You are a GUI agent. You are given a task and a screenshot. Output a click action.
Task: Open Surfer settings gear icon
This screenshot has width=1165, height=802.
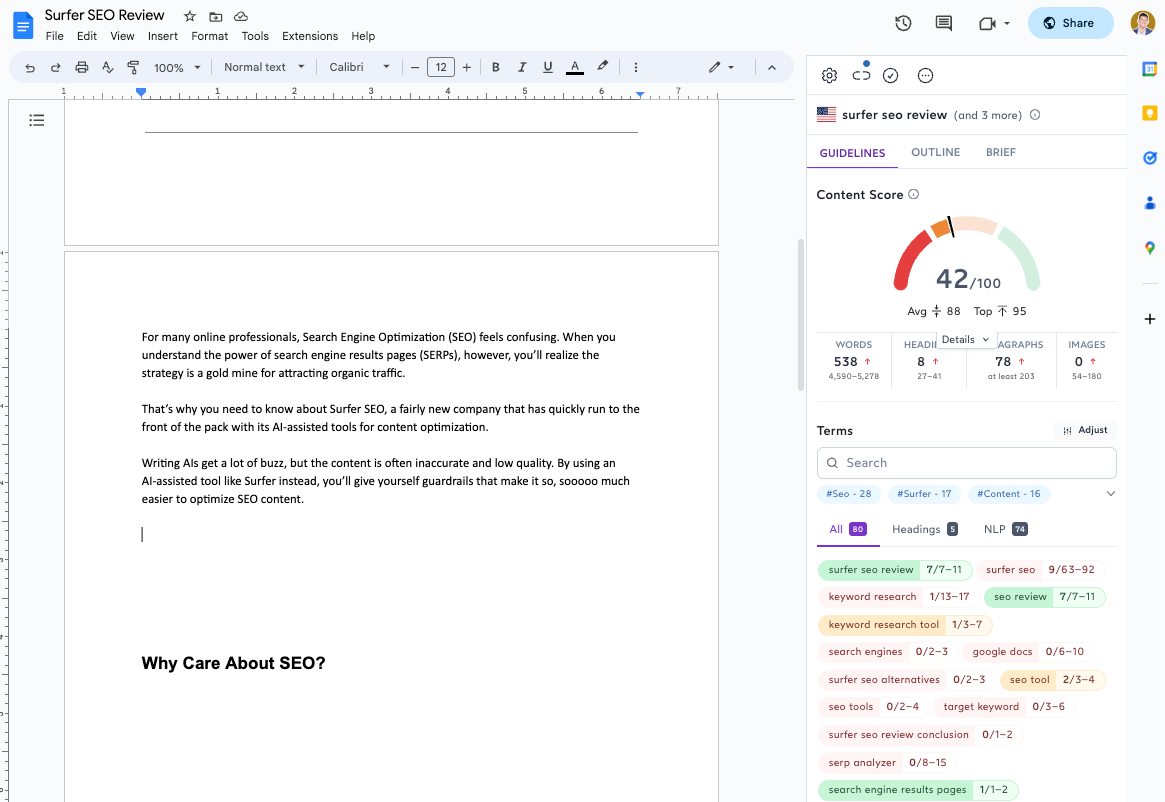829,75
